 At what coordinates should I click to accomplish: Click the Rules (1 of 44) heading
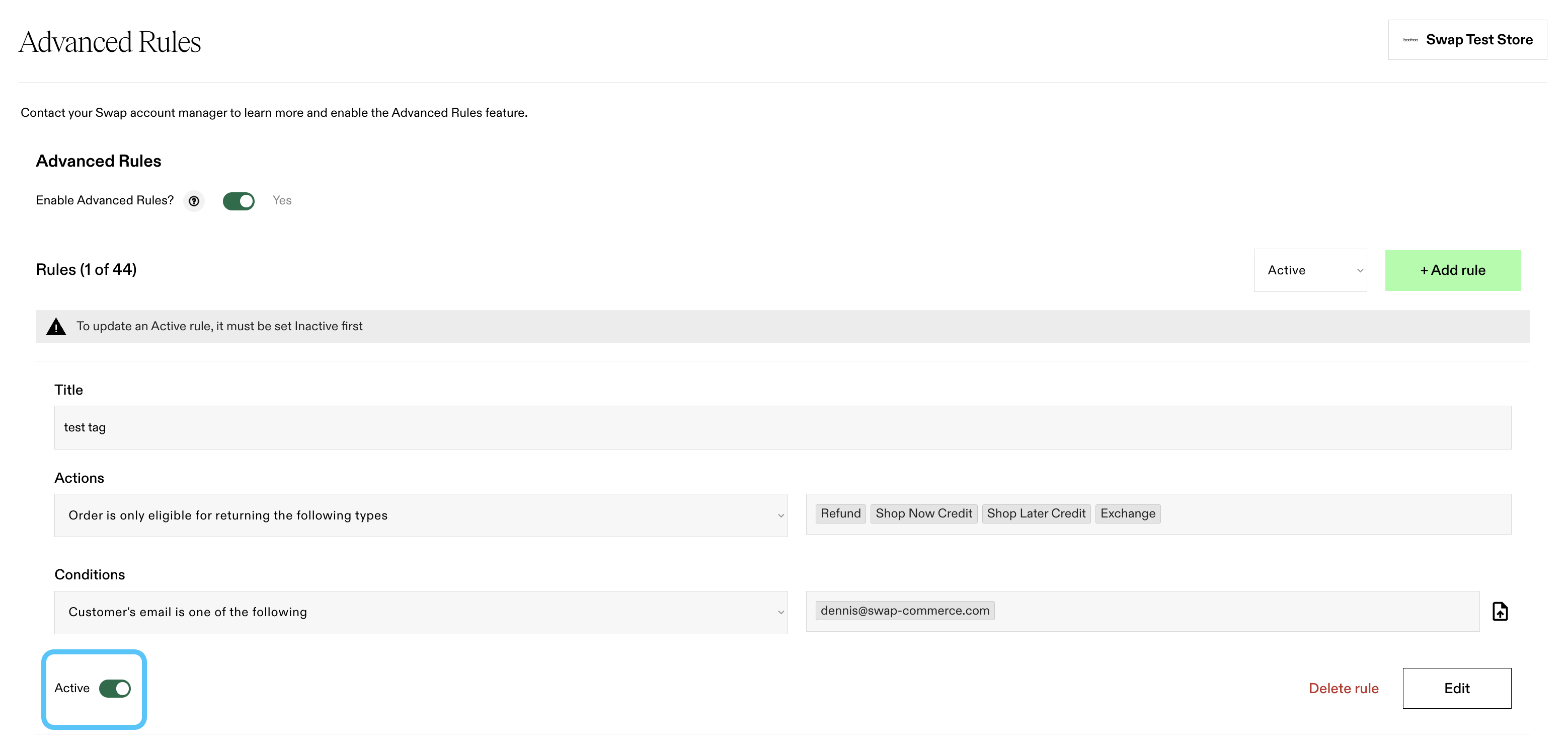coord(87,270)
